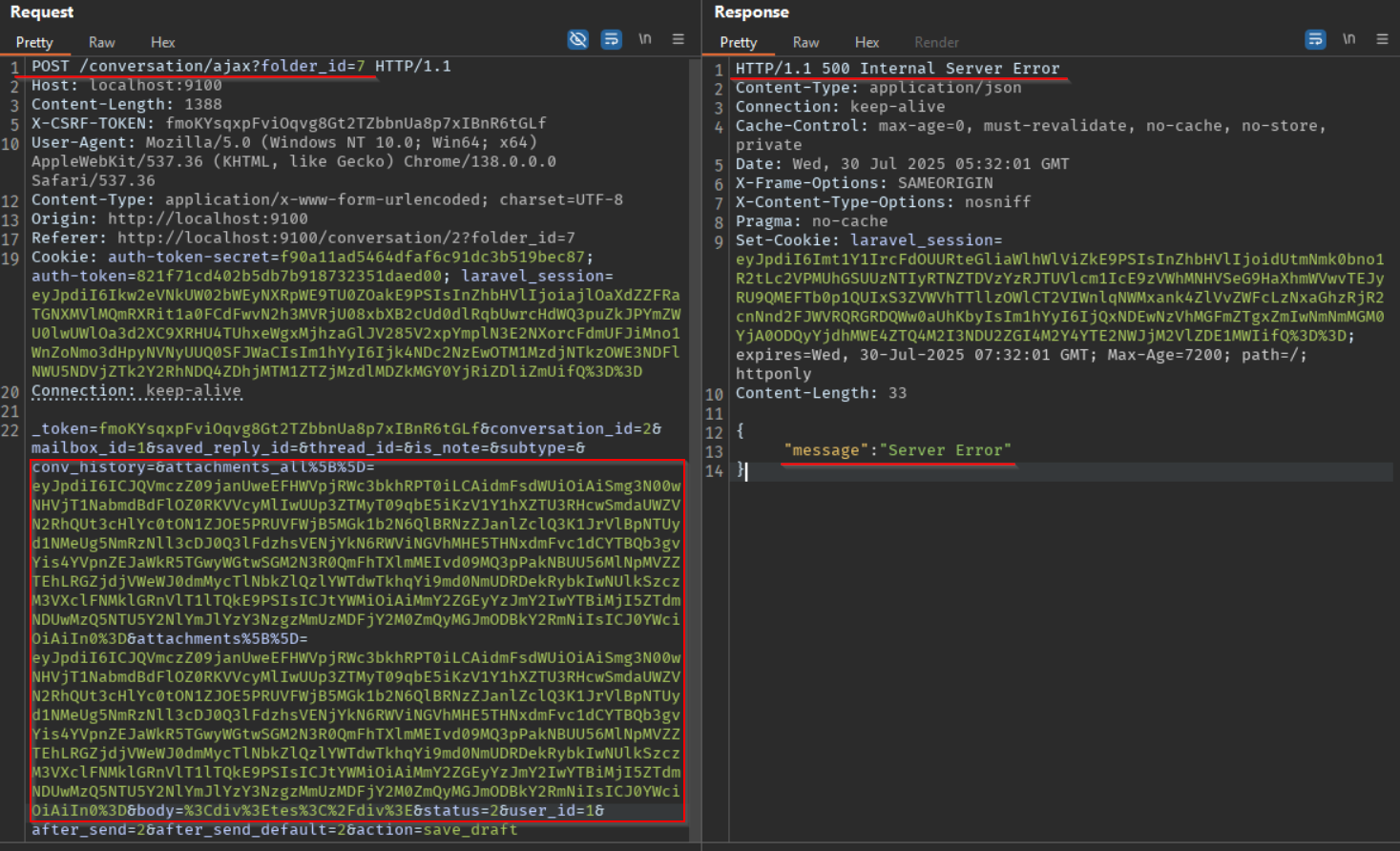
Task: Open the Render tab in Response panel
Action: point(936,43)
